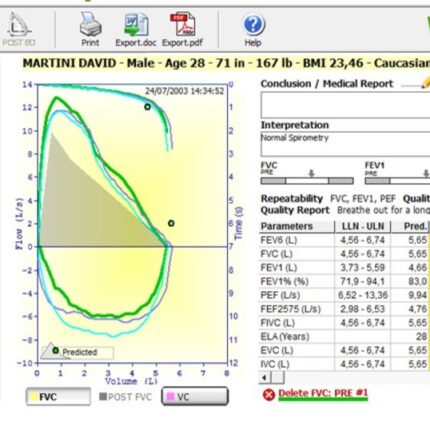The width and height of the screenshot is (430, 430).
Task: Click the Interpretation text box
Action: coord(345,144)
